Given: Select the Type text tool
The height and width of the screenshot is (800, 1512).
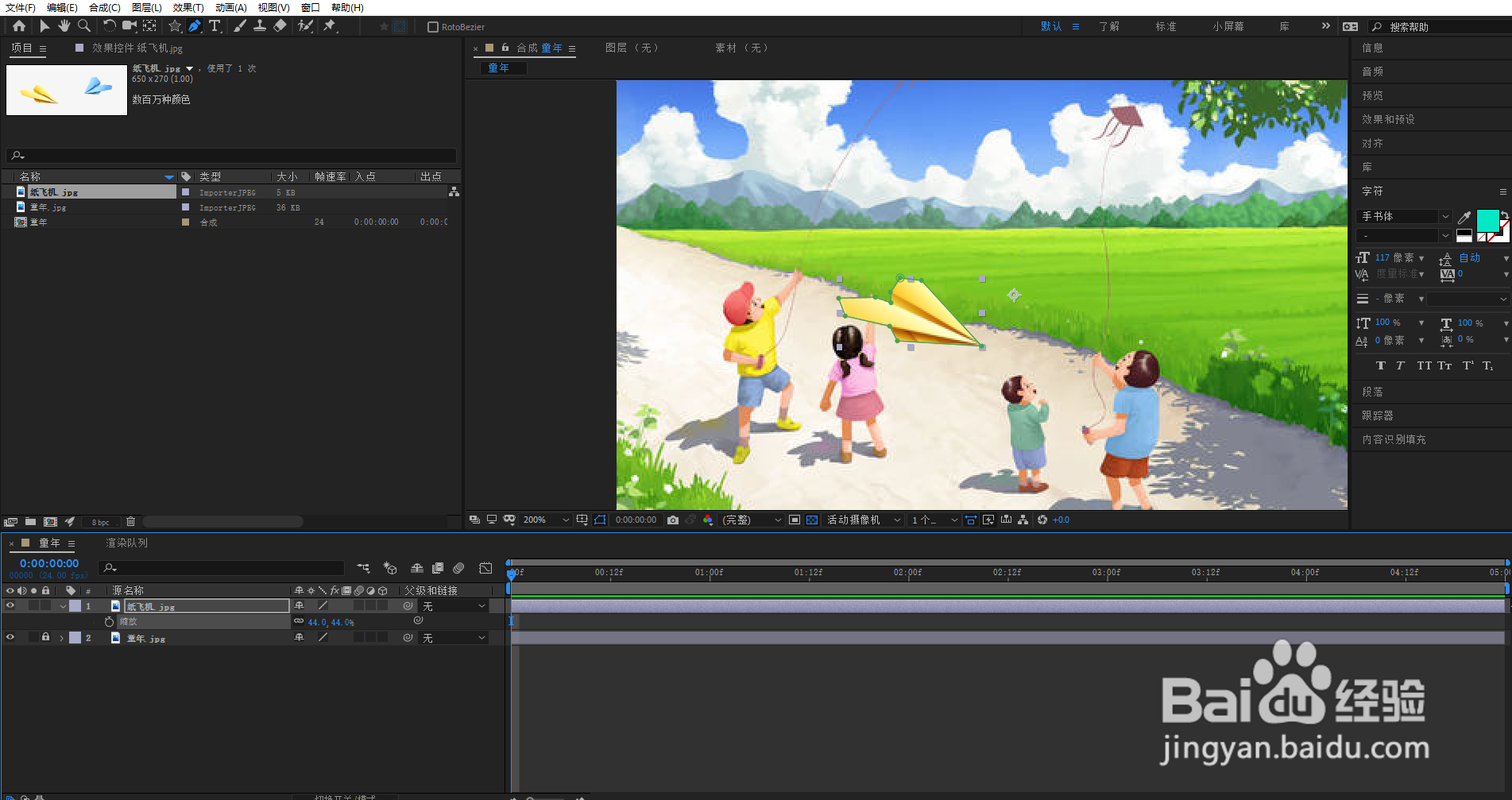Looking at the screenshot, I should (215, 26).
